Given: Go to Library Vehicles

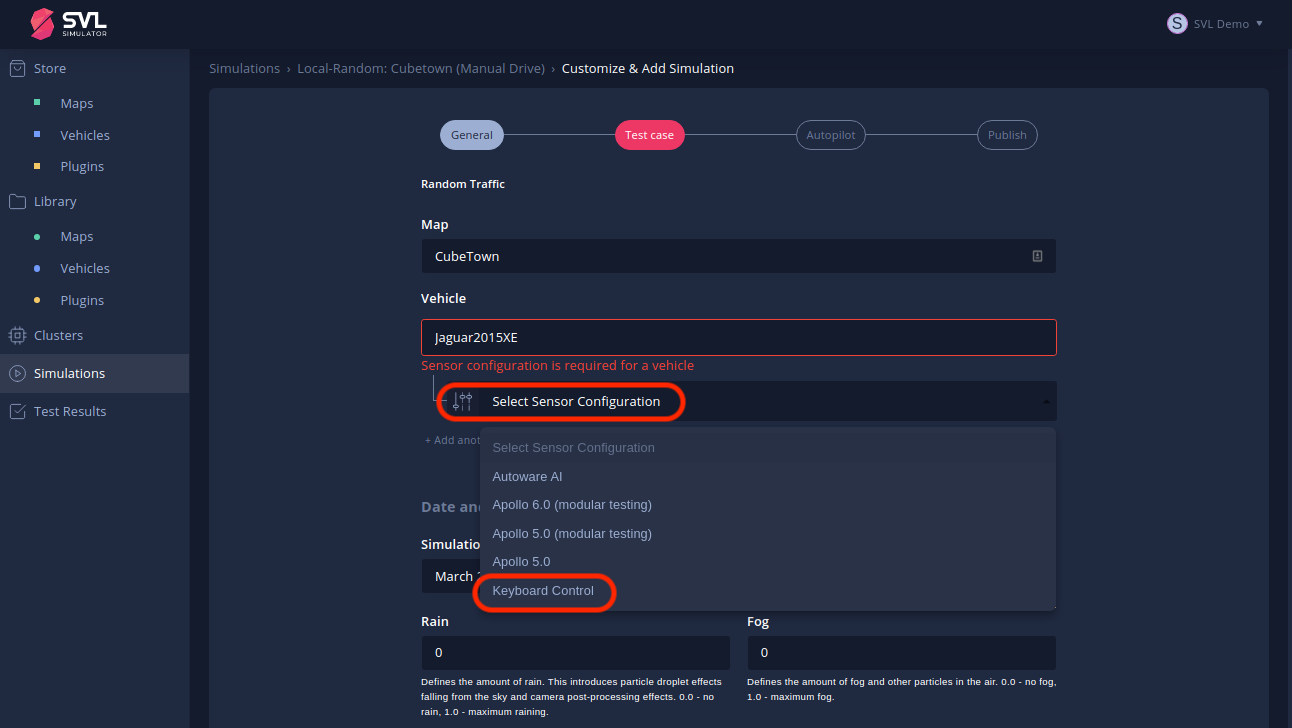Looking at the screenshot, I should [85, 269].
